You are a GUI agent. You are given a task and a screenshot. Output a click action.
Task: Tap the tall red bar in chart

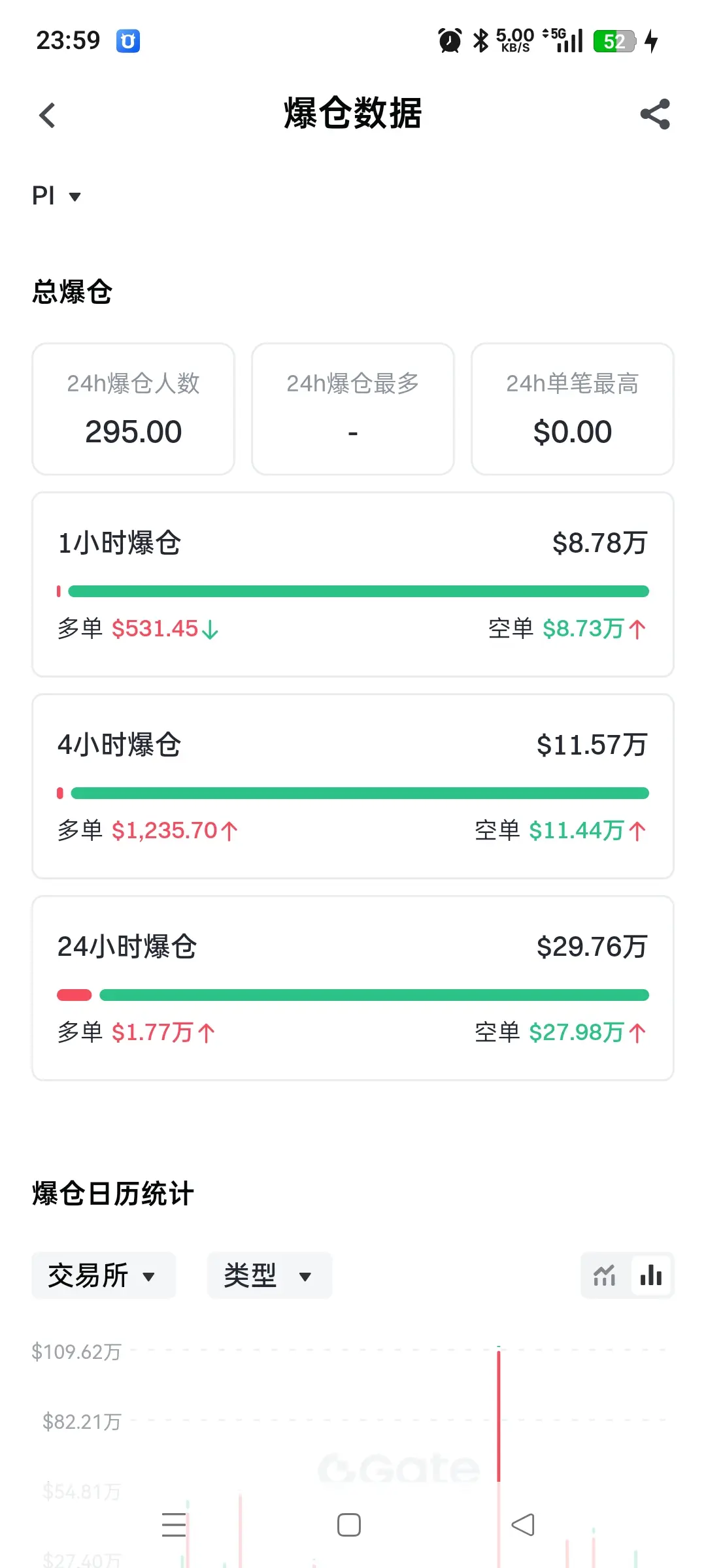pos(499,1414)
